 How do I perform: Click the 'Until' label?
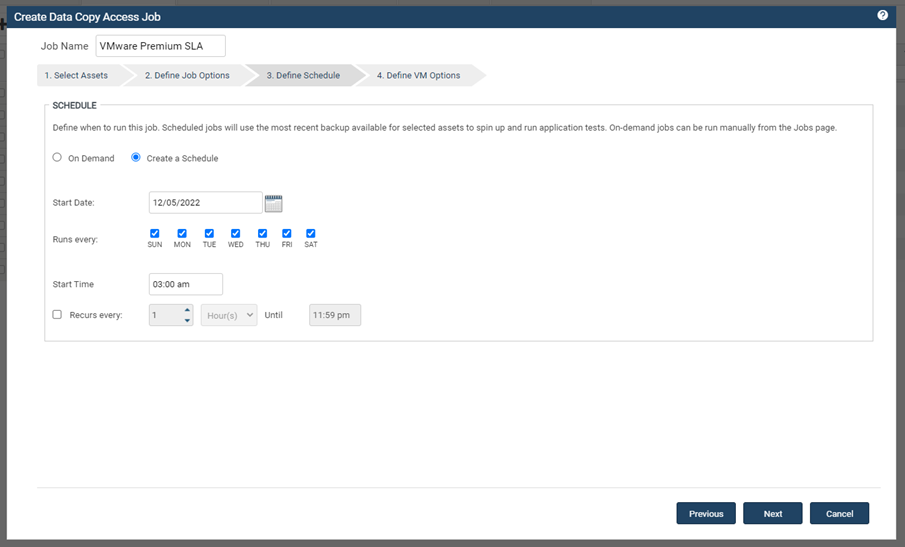[274, 314]
